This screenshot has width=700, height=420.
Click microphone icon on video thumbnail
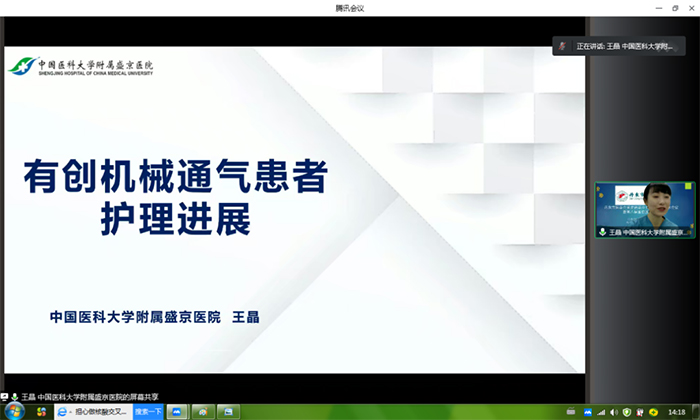(x=602, y=232)
